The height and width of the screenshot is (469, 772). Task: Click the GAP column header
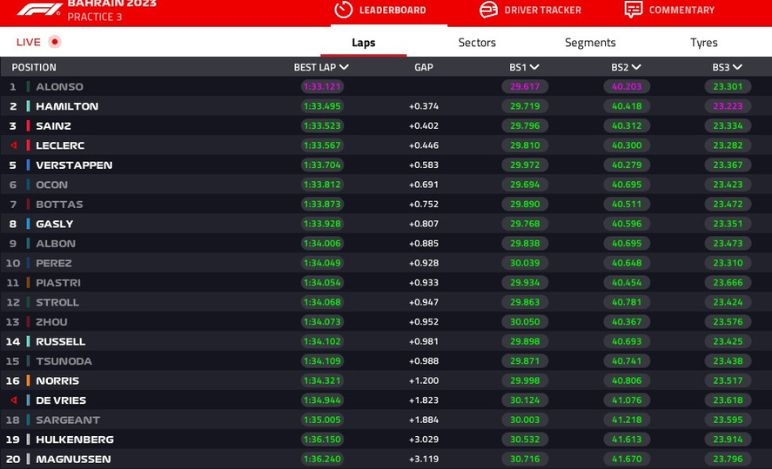coord(423,67)
